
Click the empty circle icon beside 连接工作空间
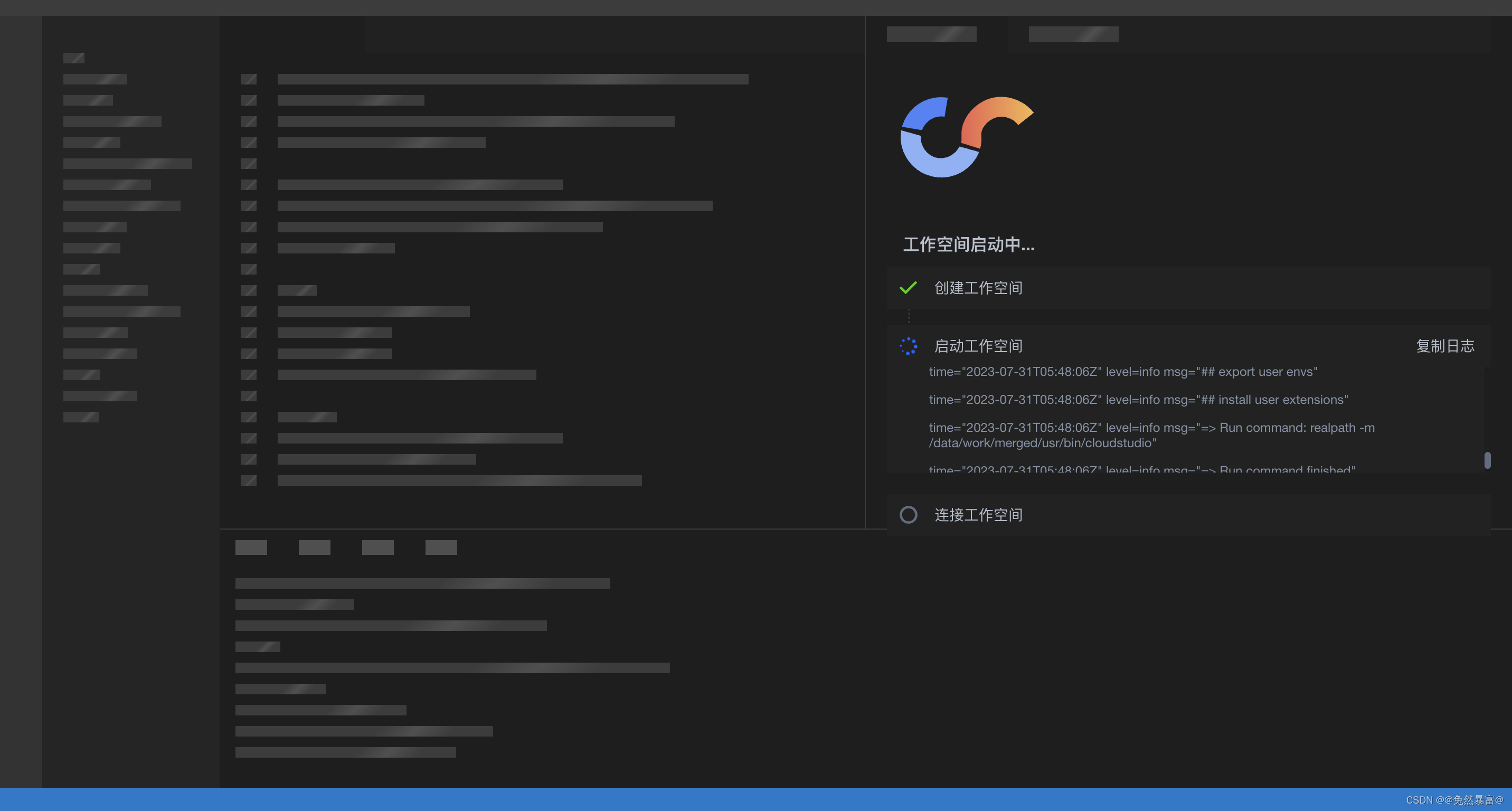tap(909, 515)
